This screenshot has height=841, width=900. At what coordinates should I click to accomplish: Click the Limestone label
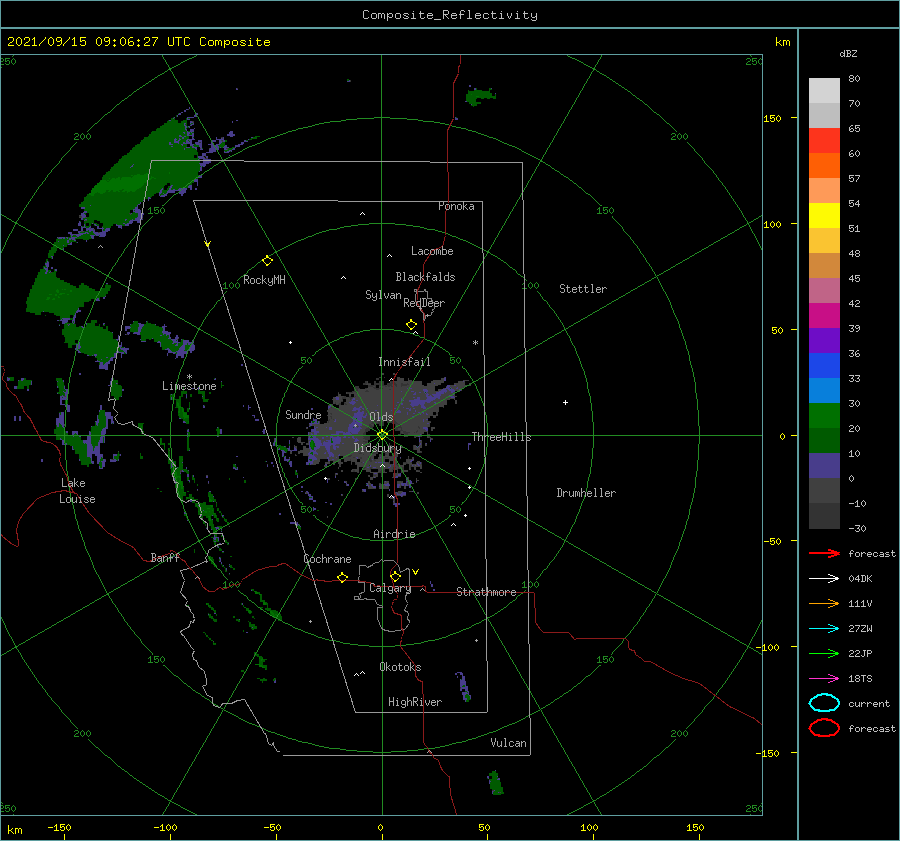(189, 386)
